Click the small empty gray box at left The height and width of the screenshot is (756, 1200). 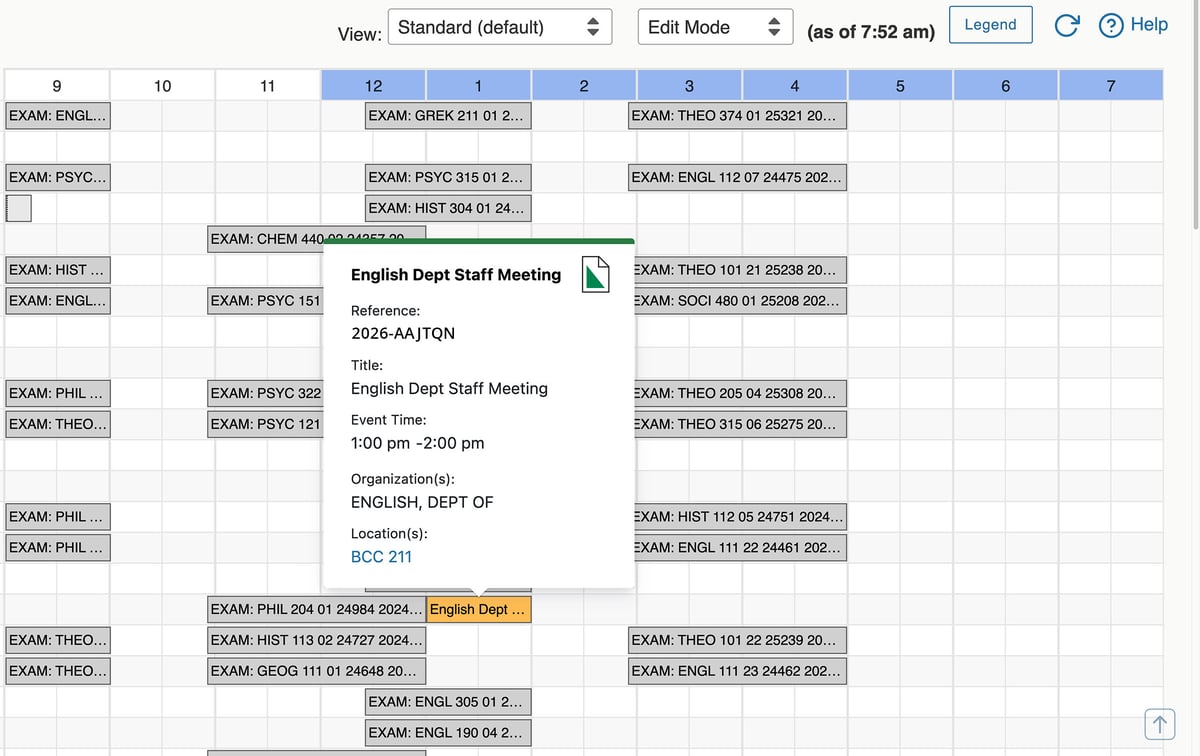[19, 208]
